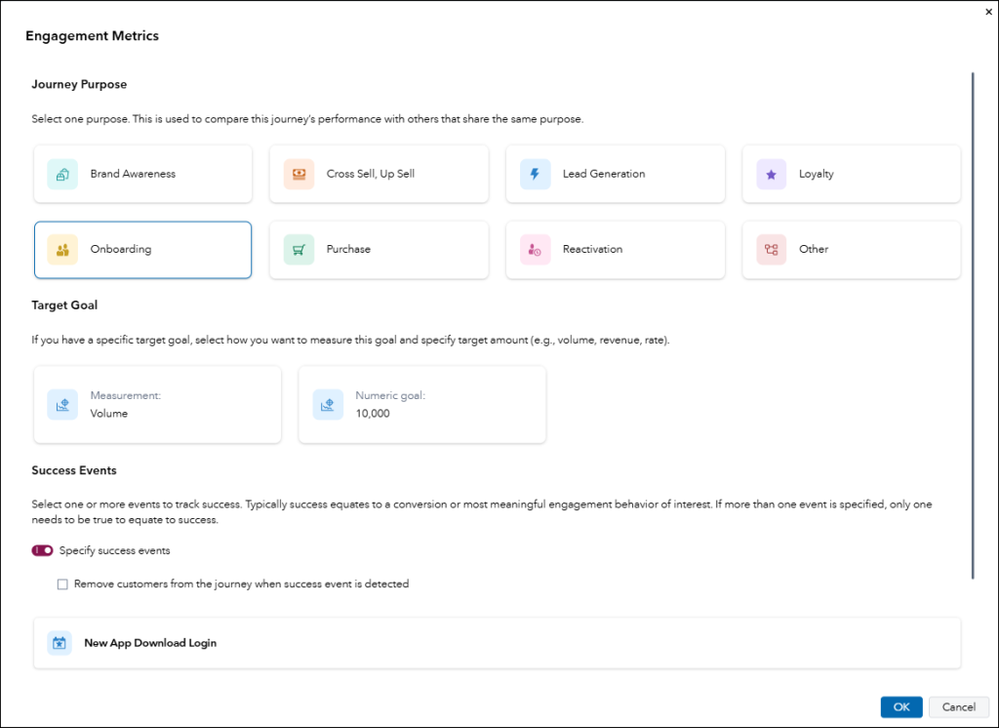Choose the Loyalty journey purpose card
999x728 pixels.
pos(851,174)
